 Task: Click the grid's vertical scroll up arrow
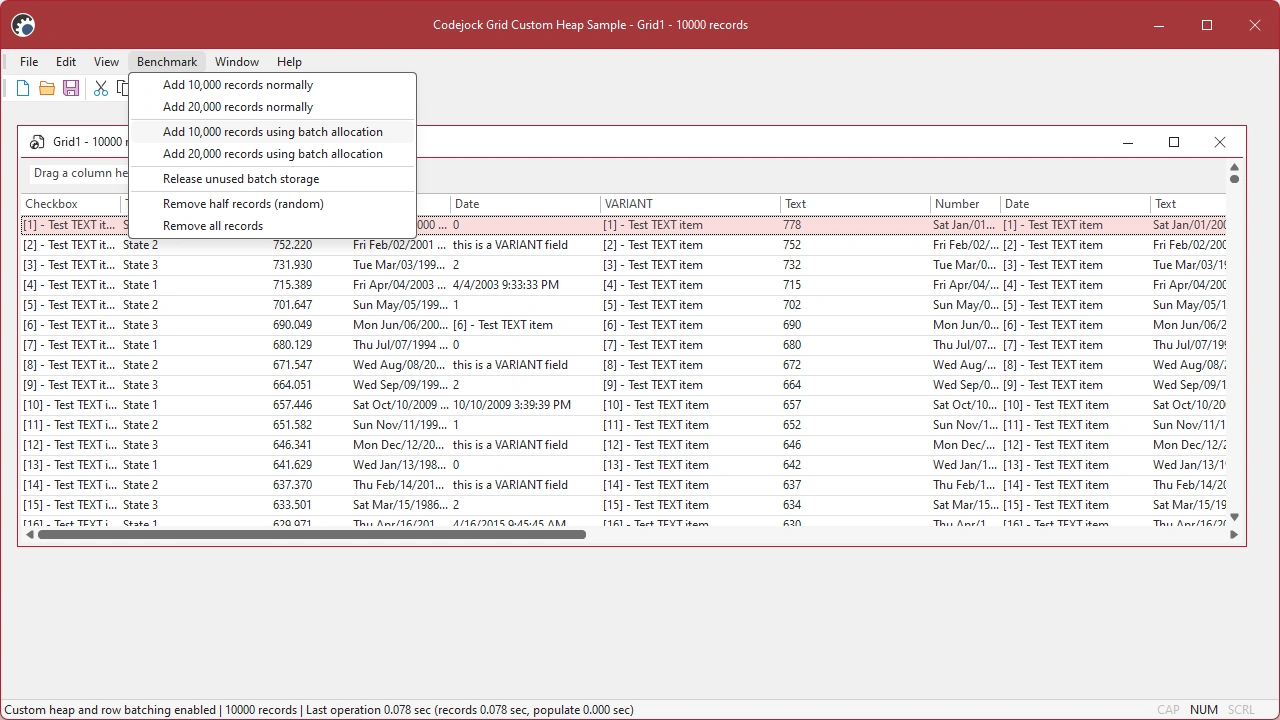point(1234,167)
